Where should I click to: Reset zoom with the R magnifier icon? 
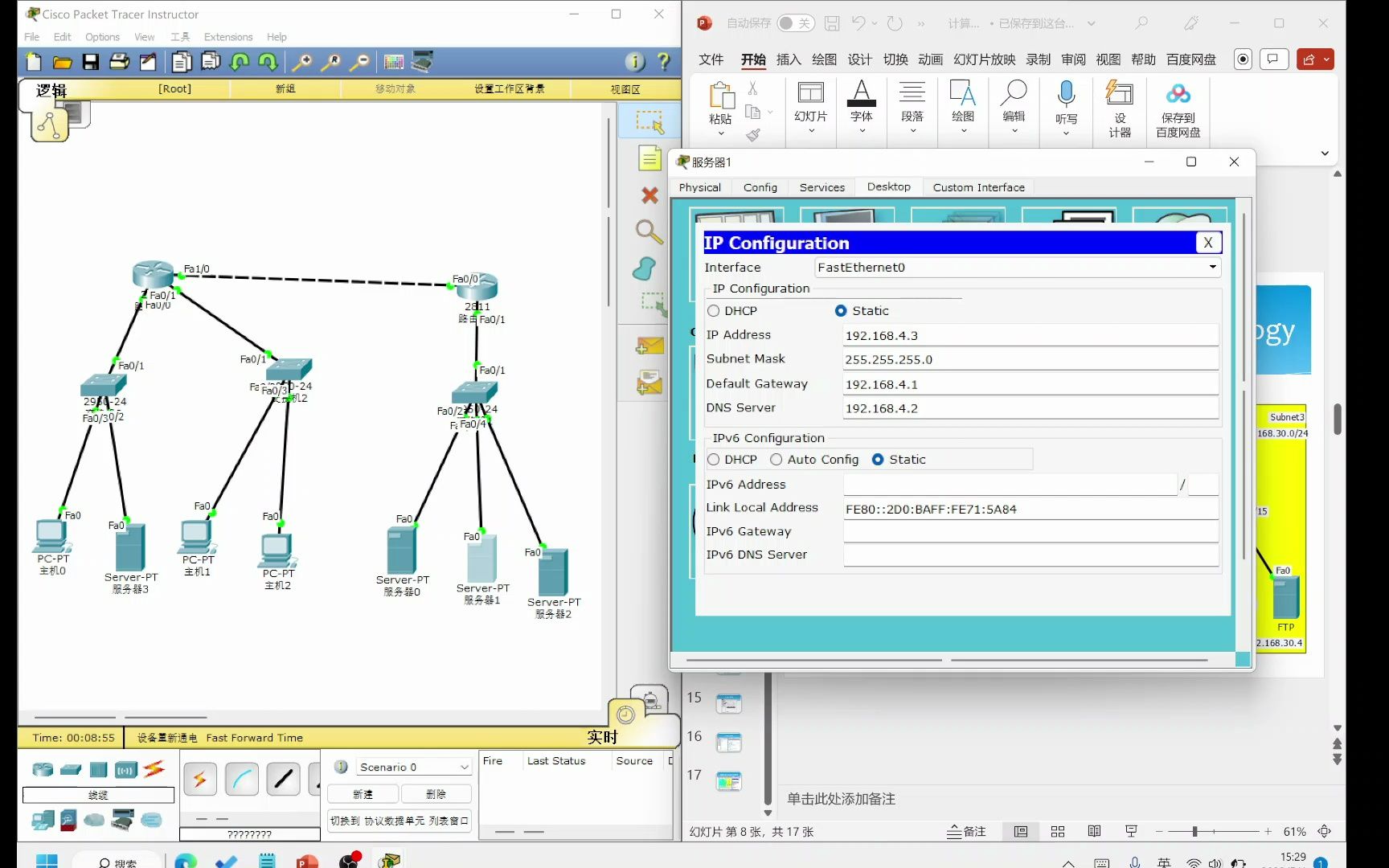[x=331, y=62]
